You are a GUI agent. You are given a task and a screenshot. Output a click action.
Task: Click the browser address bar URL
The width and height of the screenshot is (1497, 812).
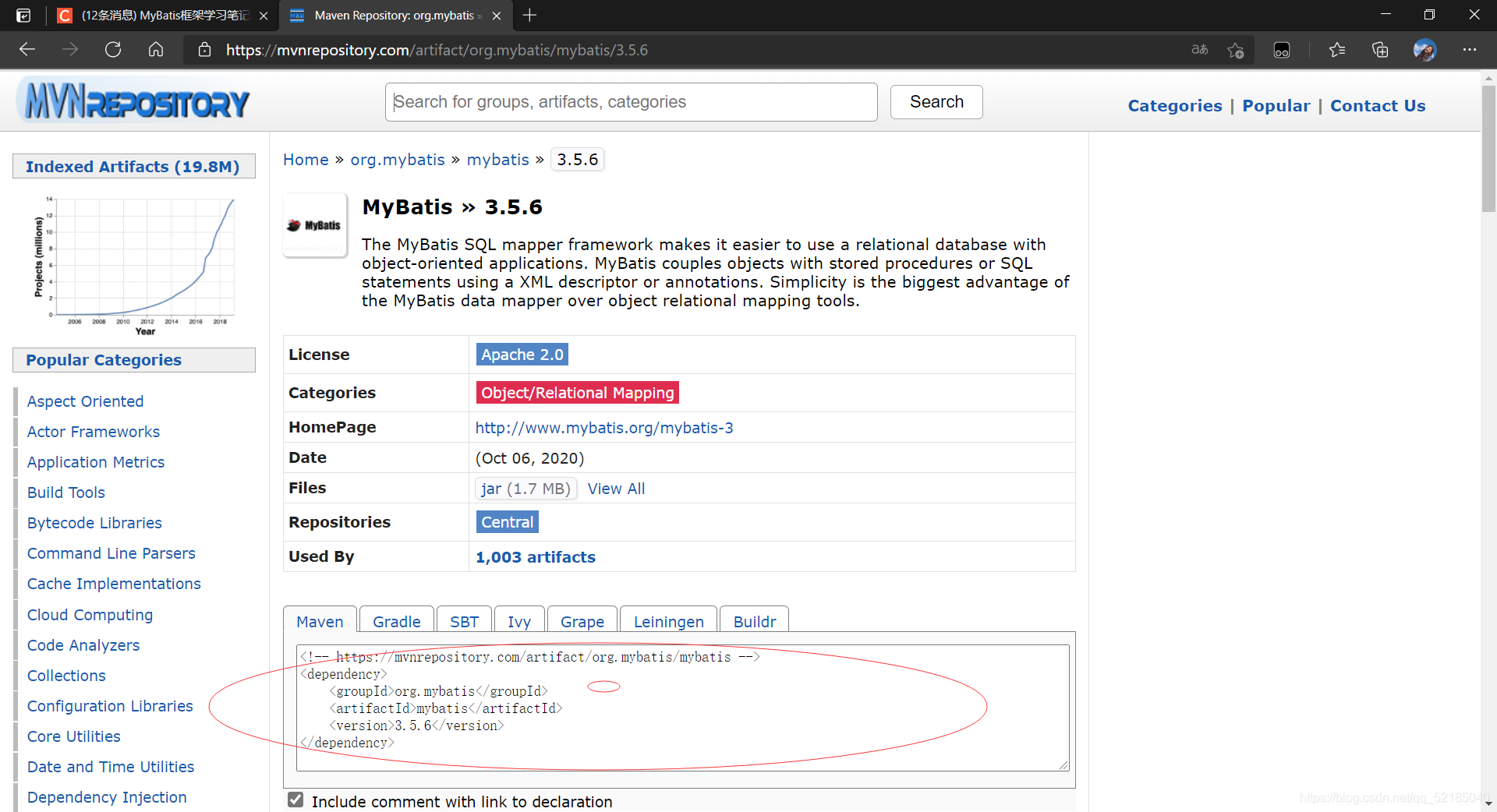coord(437,50)
